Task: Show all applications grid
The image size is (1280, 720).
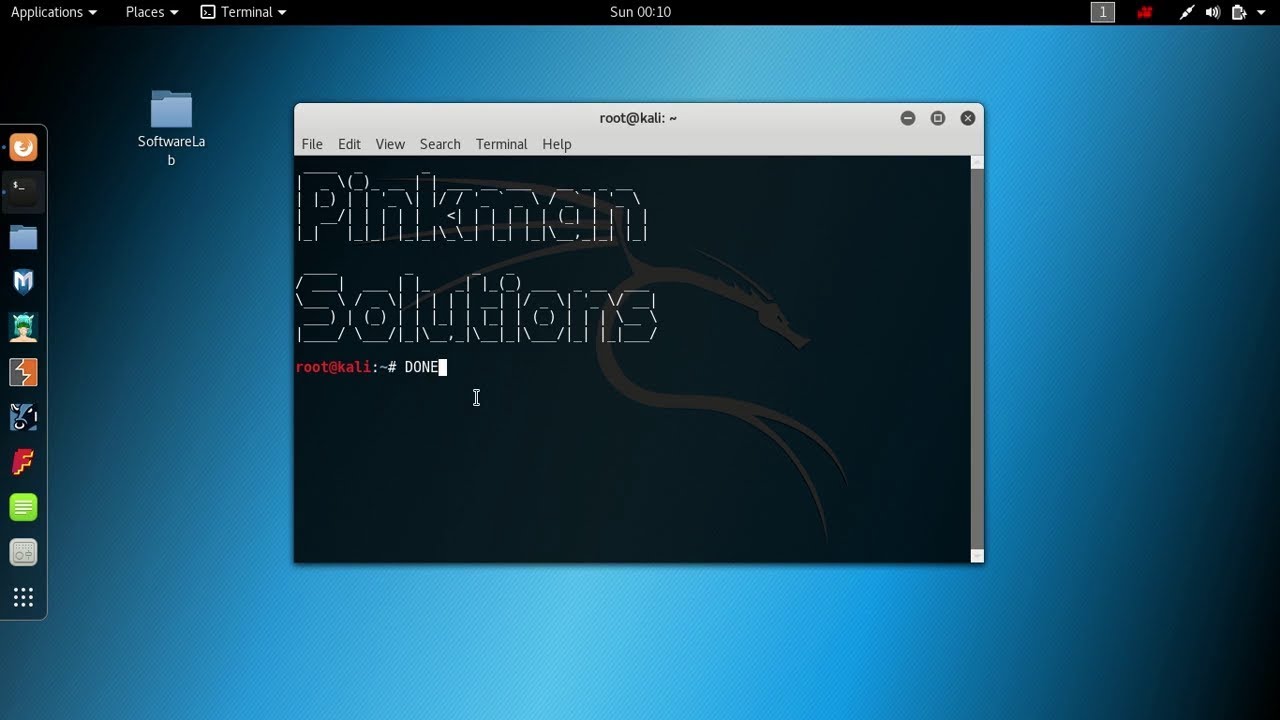Action: pos(23,598)
